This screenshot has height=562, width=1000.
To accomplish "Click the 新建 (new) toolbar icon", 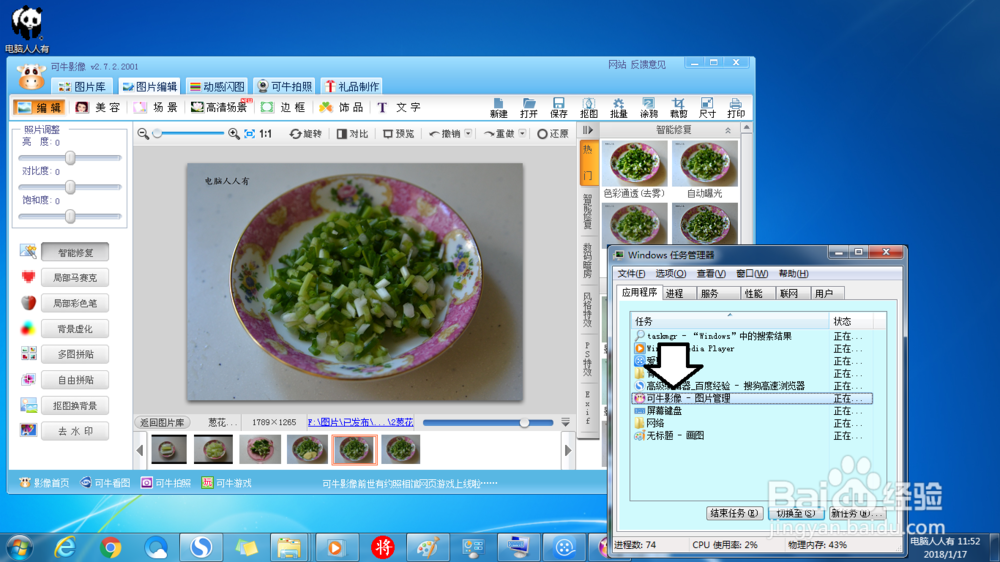I will 498,108.
